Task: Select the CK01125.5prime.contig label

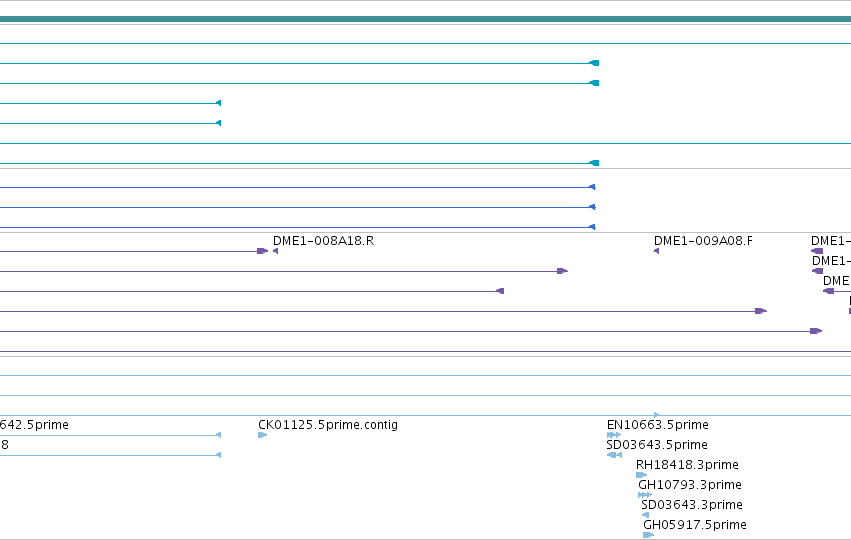Action: pyautogui.click(x=328, y=425)
